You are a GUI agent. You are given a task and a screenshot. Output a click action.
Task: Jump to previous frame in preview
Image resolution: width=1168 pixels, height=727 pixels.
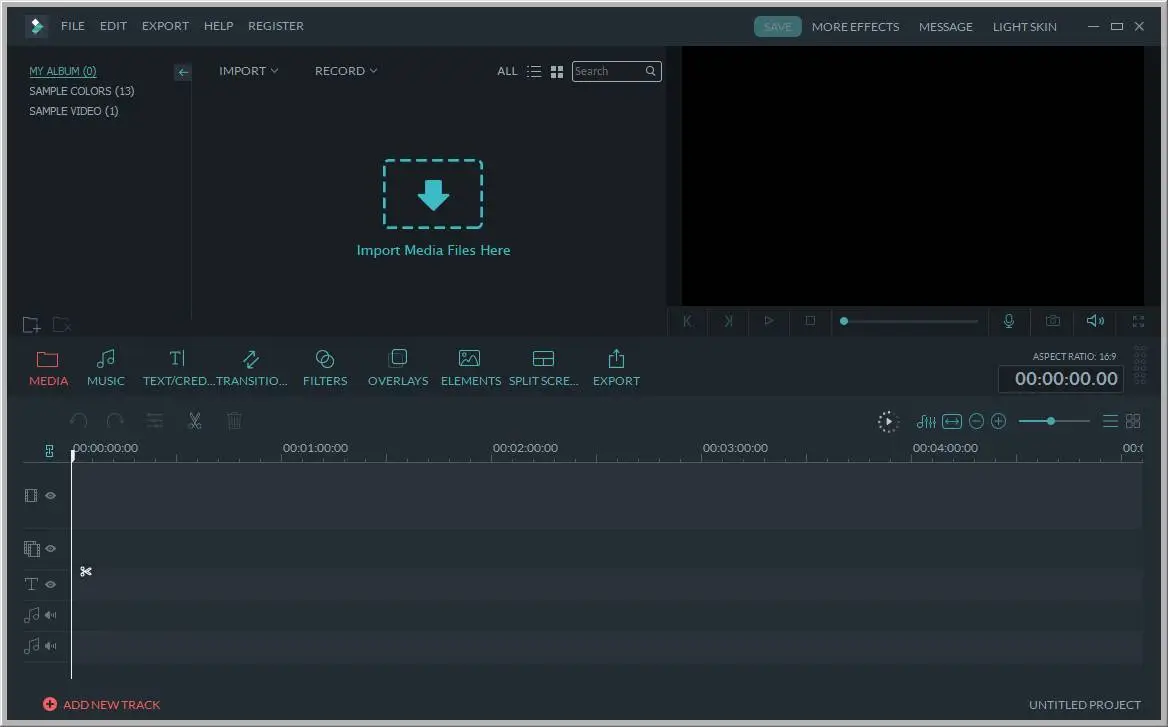pyautogui.click(x=687, y=321)
